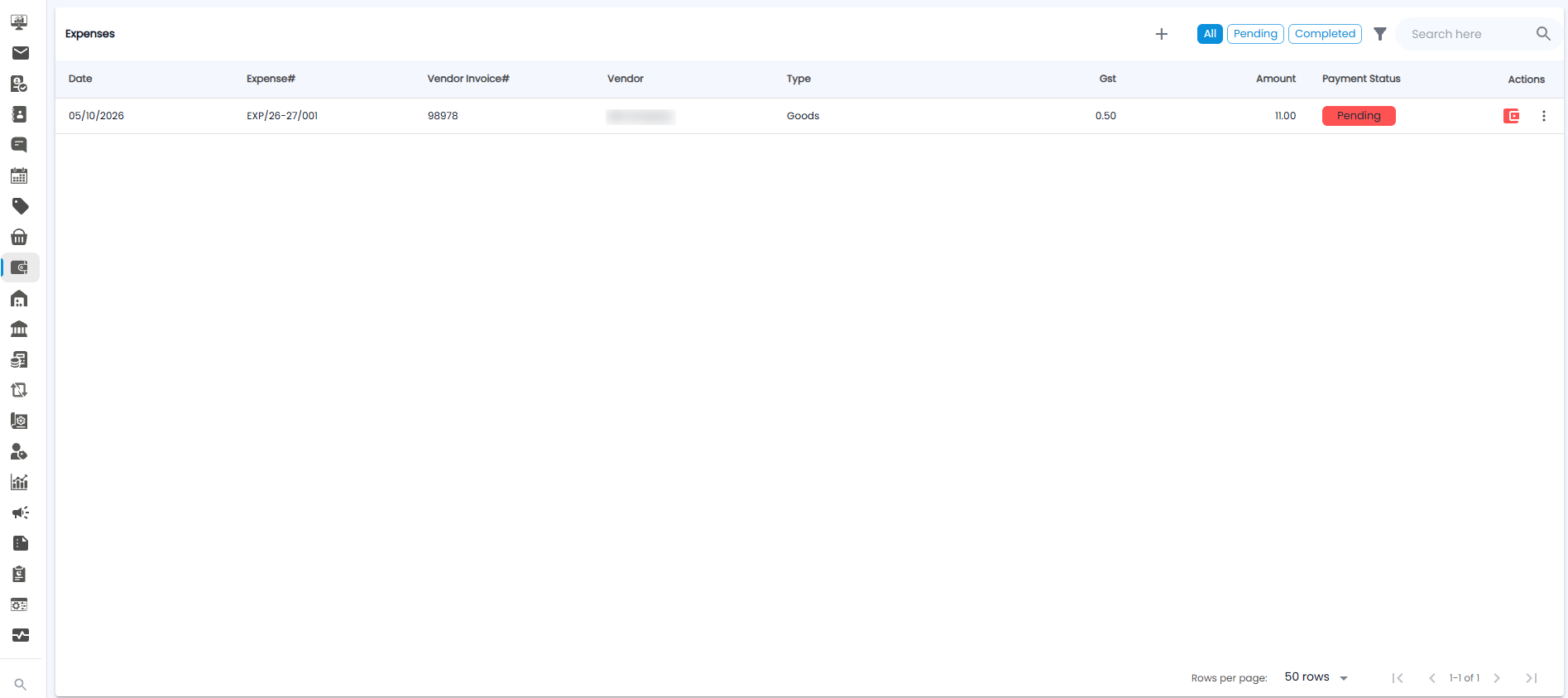1568x698 pixels.
Task: Go to previous page of results
Action: 1431,678
